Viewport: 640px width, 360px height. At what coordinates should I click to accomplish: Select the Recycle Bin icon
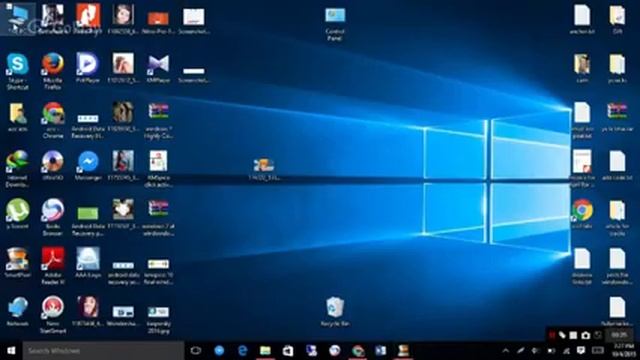[335, 311]
